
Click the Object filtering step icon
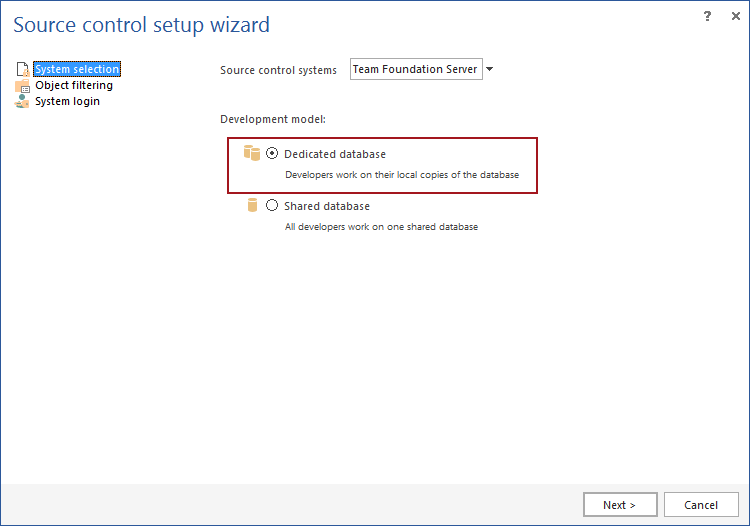(x=22, y=86)
